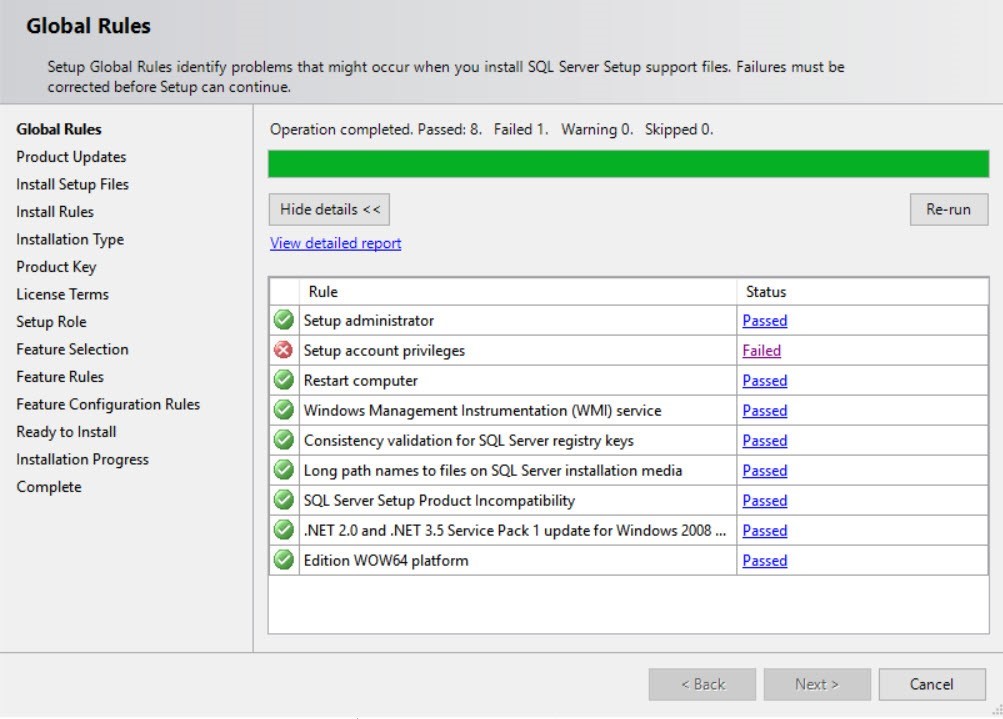Click Passed link for Setup administrator
This screenshot has width=1003, height=719.
[764, 320]
